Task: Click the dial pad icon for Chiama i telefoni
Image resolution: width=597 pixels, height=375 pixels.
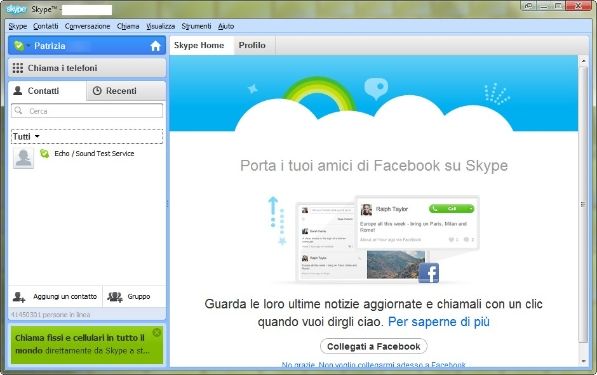Action: click(18, 68)
